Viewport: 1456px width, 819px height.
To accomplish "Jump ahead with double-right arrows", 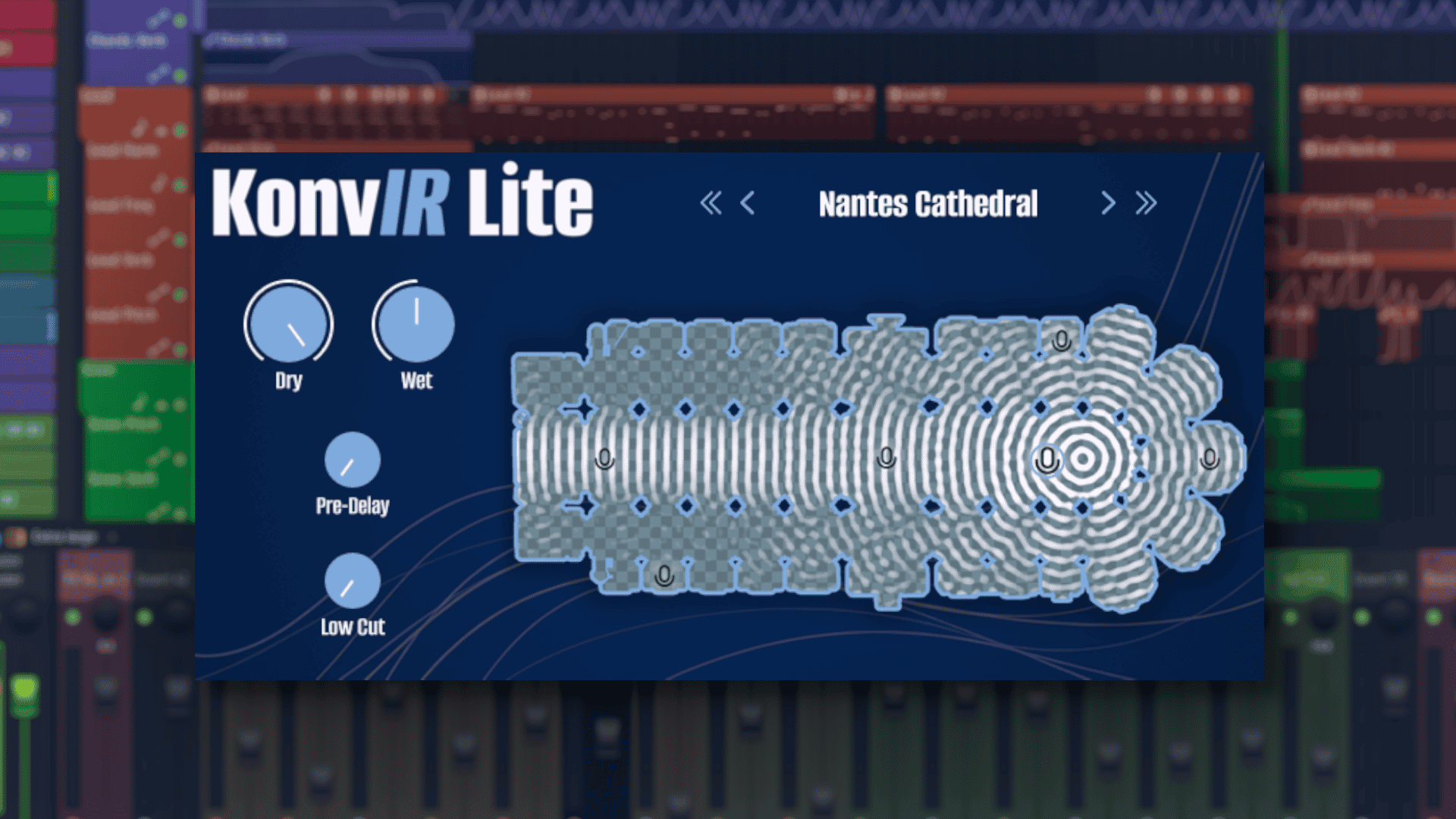I will click(1146, 203).
